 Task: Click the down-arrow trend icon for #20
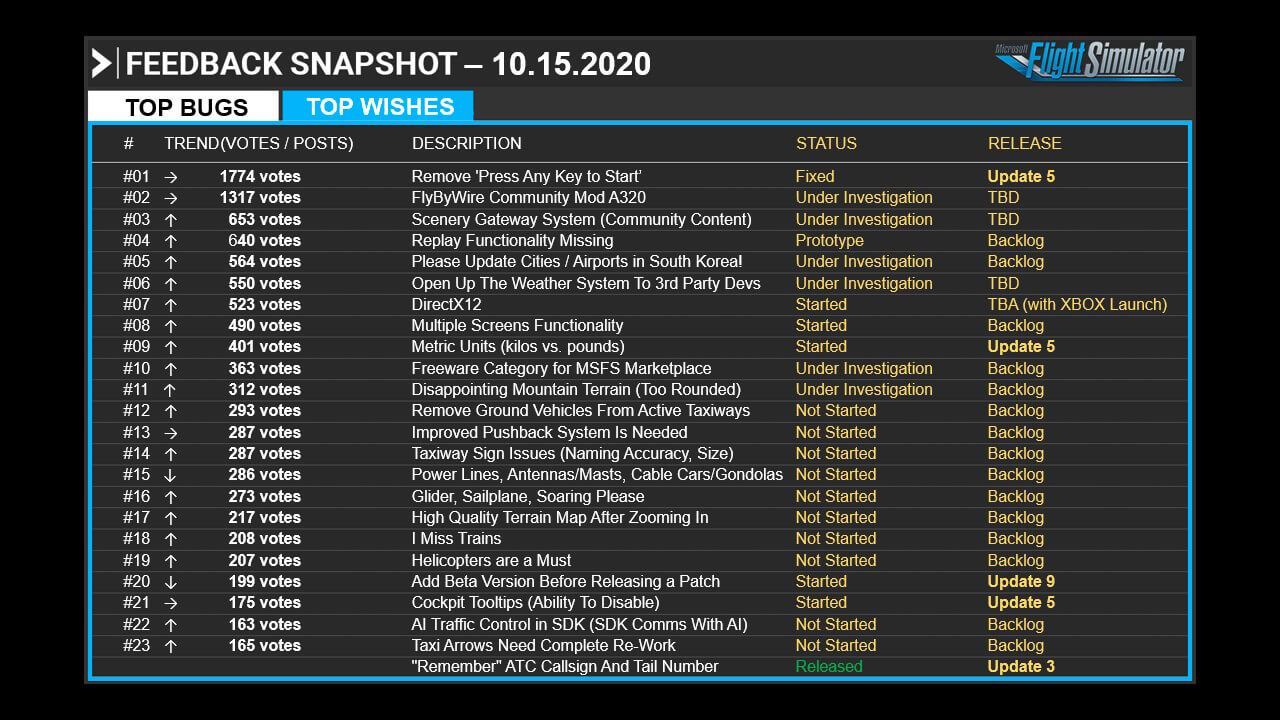pyautogui.click(x=170, y=581)
